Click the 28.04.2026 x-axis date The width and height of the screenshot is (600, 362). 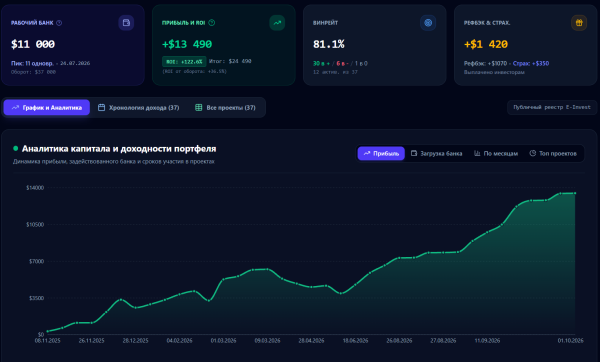[311, 341]
